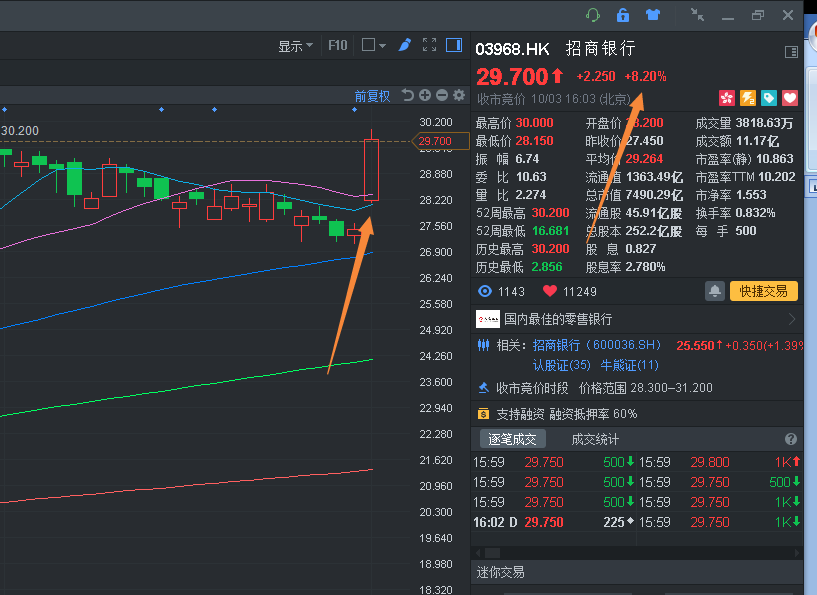Click the 支持融资 融资抵押率 60% row
817x595 pixels.
[637, 414]
